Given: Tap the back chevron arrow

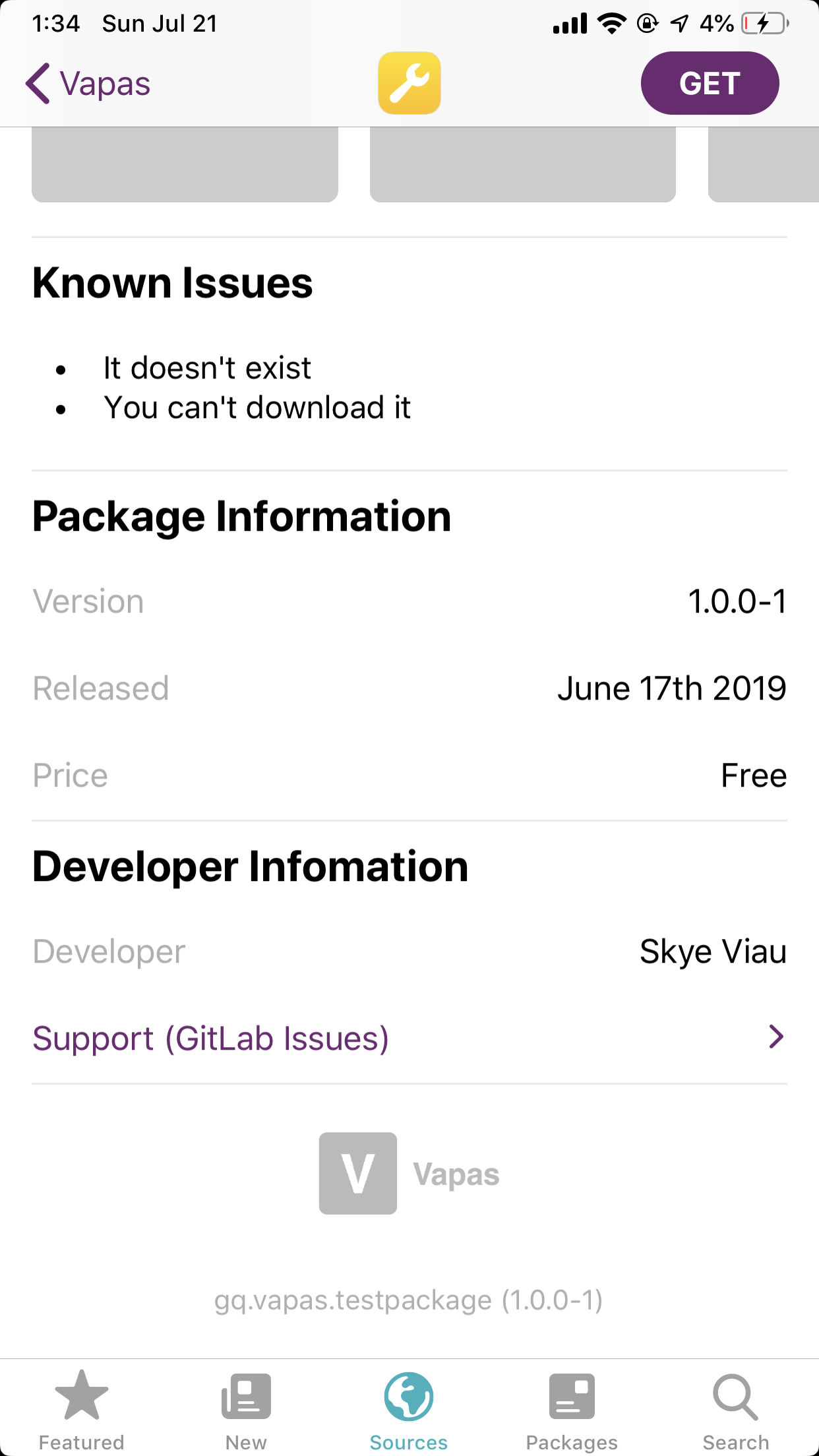Looking at the screenshot, I should (38, 84).
